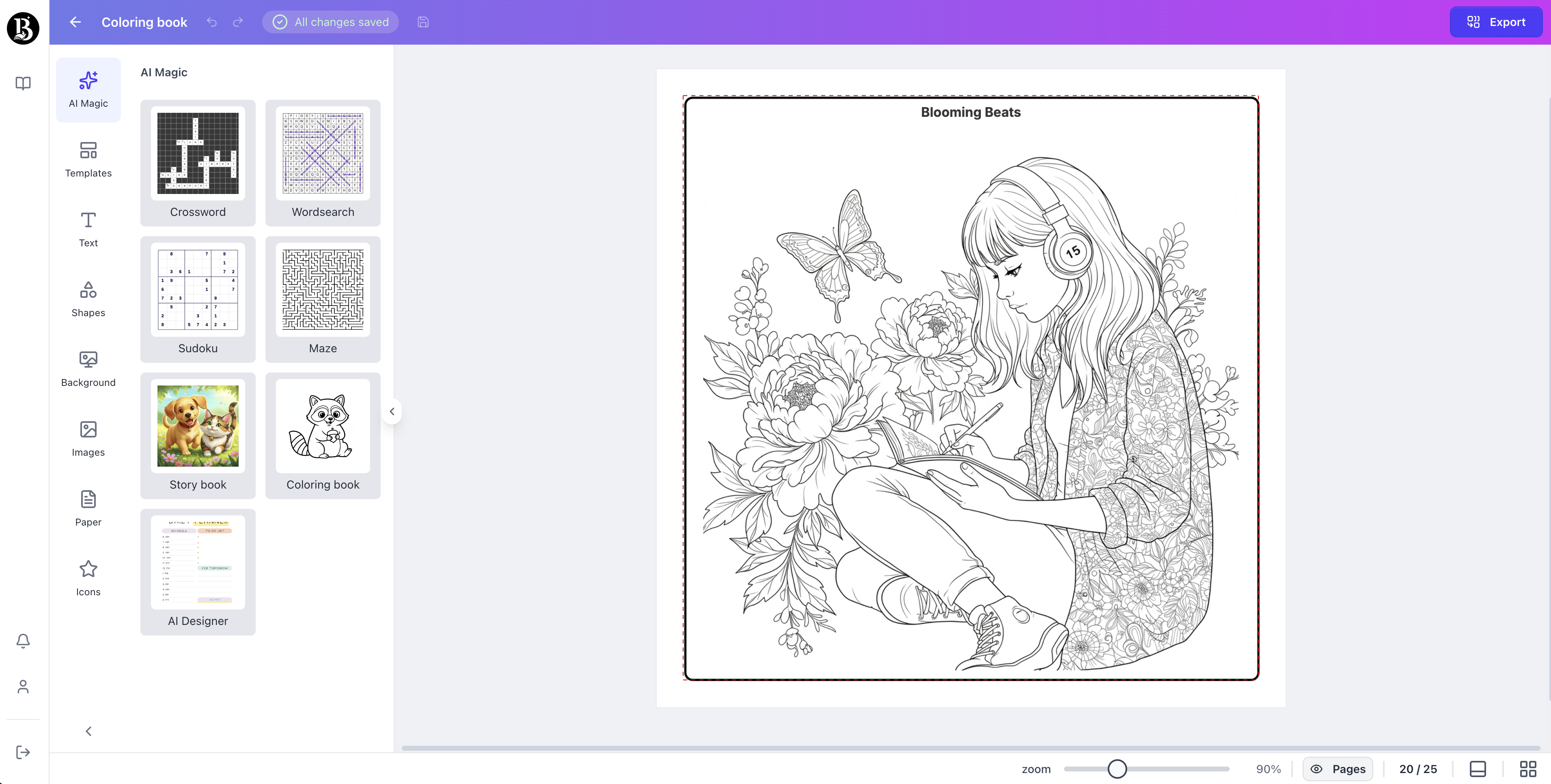Open the book library icon
1551x784 pixels.
point(23,83)
